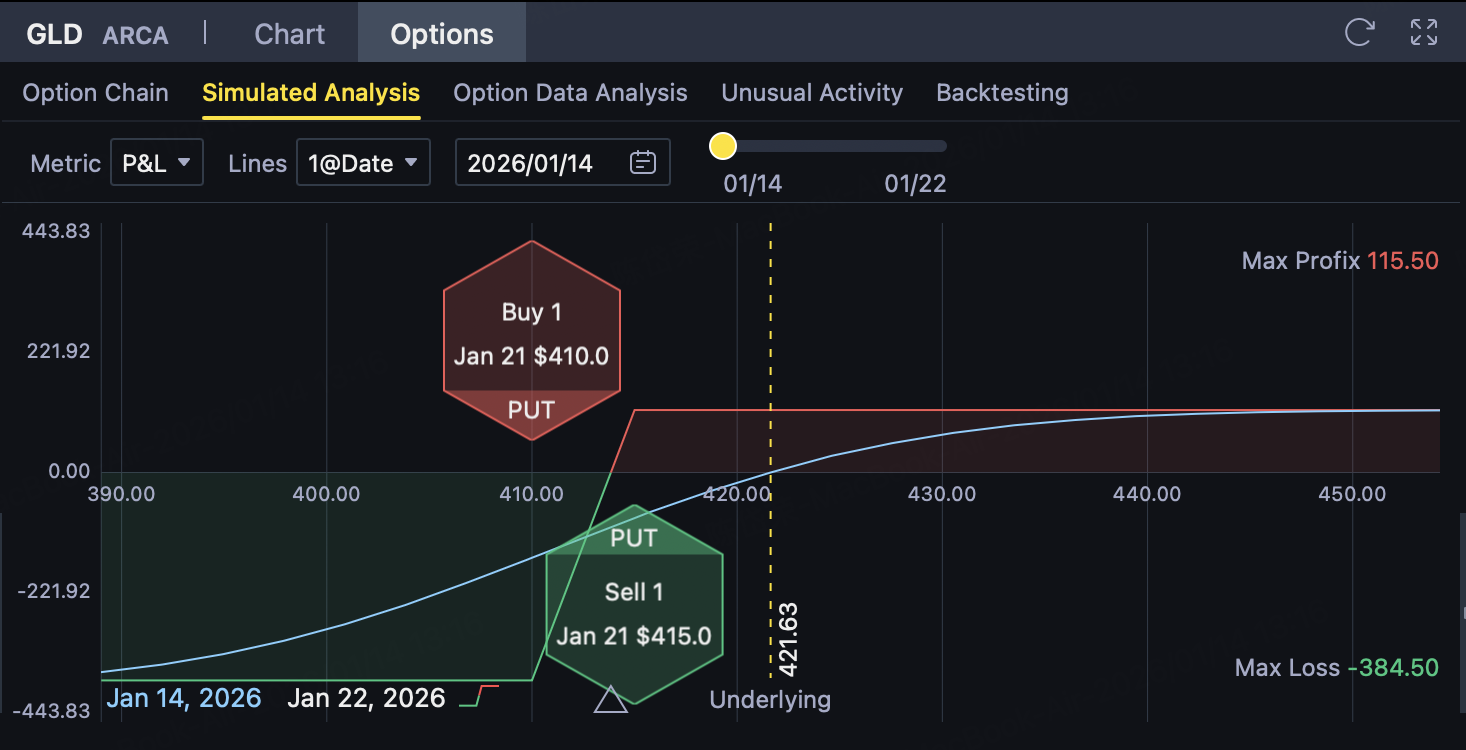Open the Option Chain tab
Viewport: 1466px width, 750px height.
tap(95, 93)
